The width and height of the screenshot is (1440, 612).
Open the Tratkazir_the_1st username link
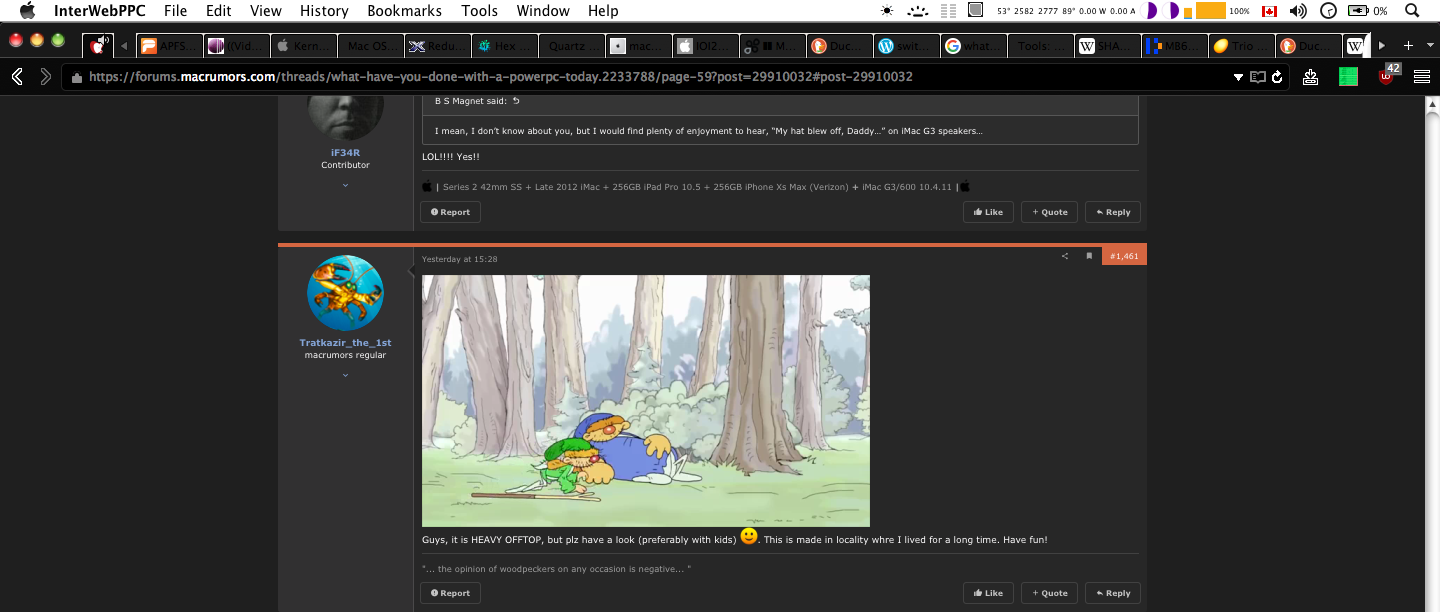click(345, 343)
